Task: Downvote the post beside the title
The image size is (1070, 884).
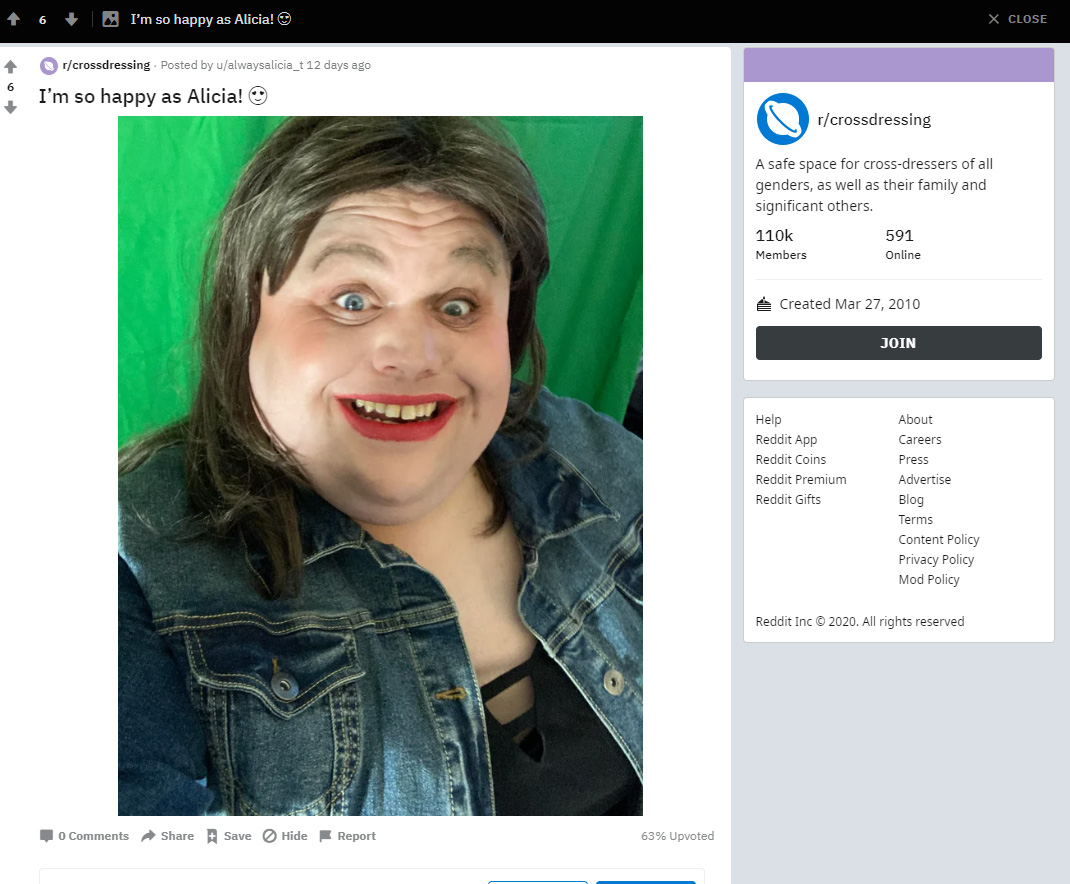Action: point(10,107)
